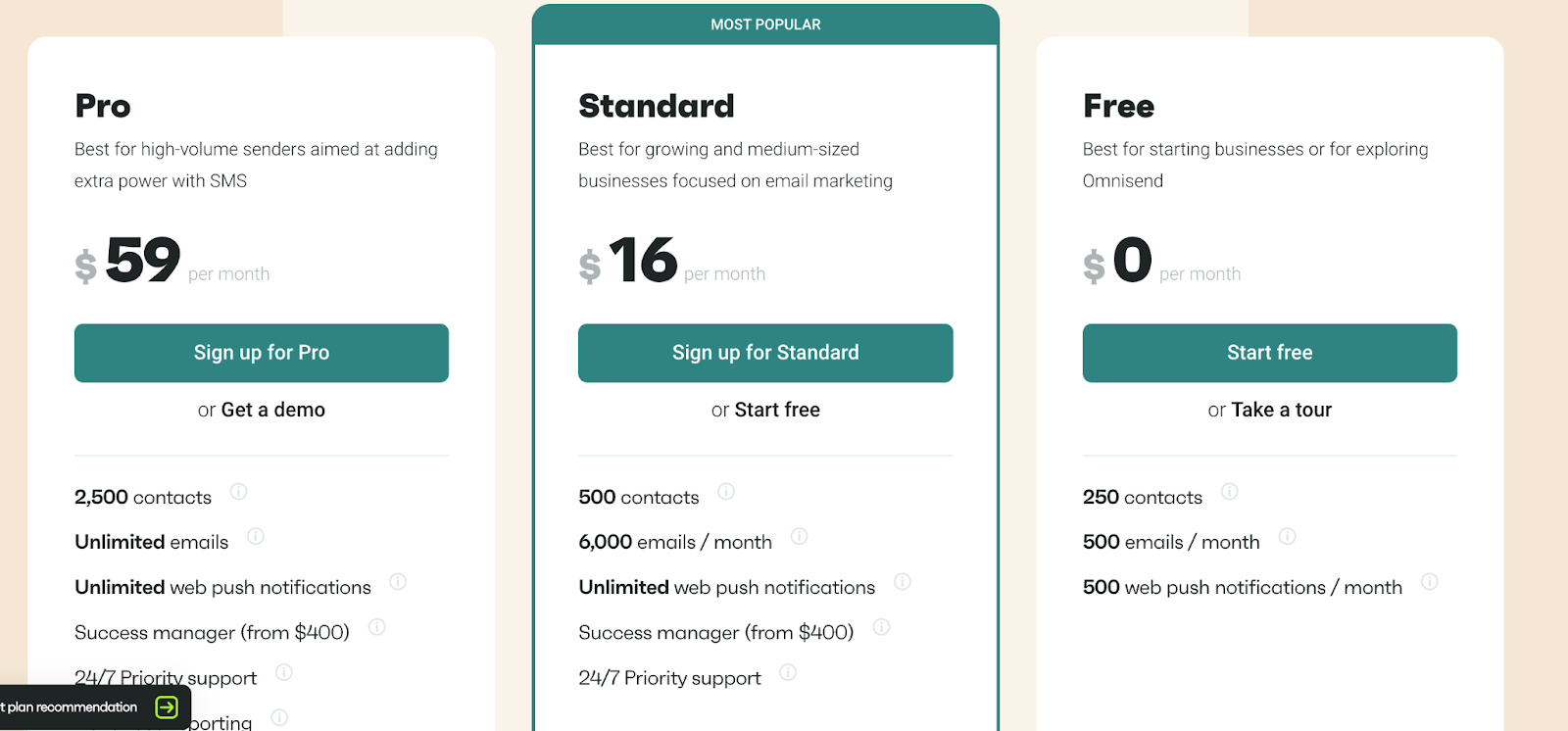1568x731 pixels.
Task: Click info icon beside 6,000 emails / month
Action: click(x=800, y=536)
